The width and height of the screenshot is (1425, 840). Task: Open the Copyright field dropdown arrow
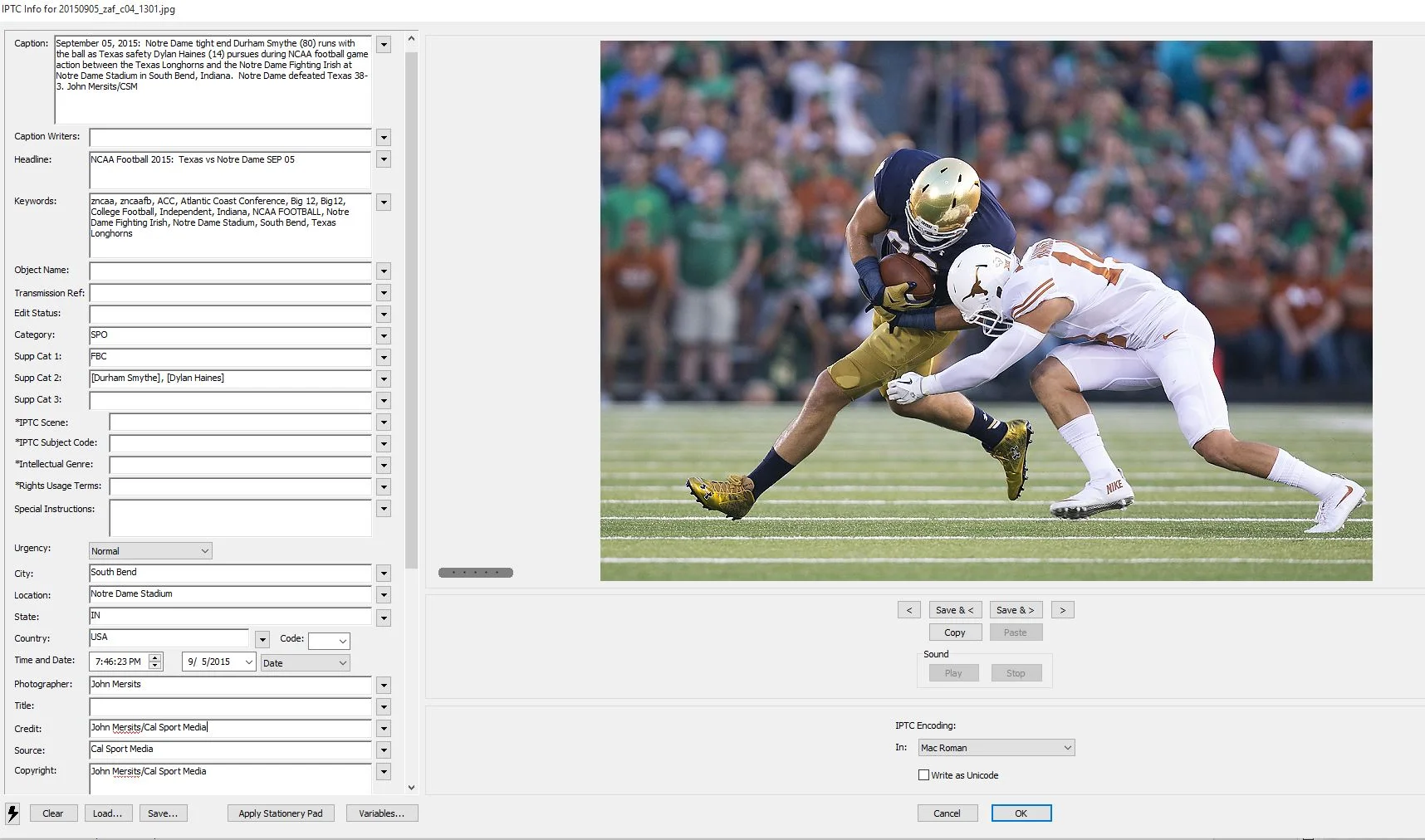click(x=384, y=772)
